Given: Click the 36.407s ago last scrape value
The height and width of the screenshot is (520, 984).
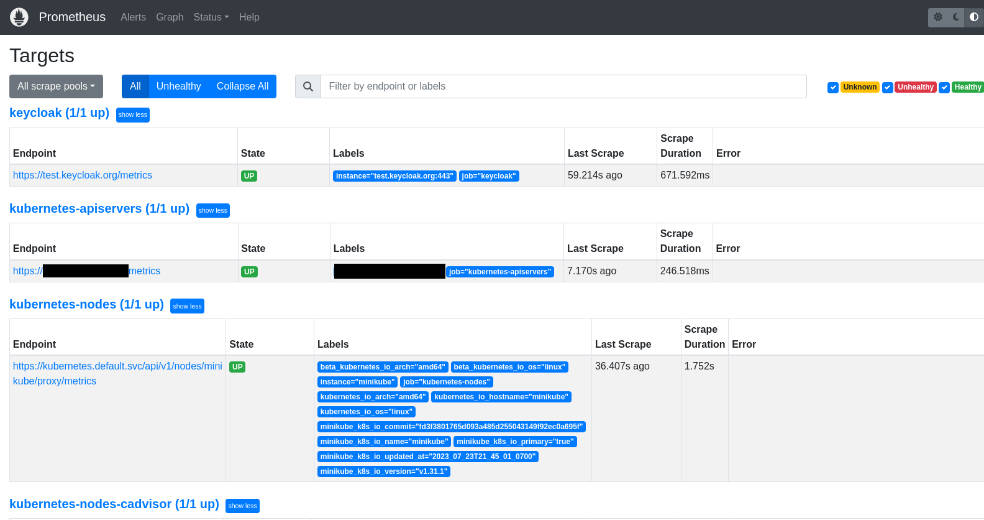Looking at the screenshot, I should point(622,366).
